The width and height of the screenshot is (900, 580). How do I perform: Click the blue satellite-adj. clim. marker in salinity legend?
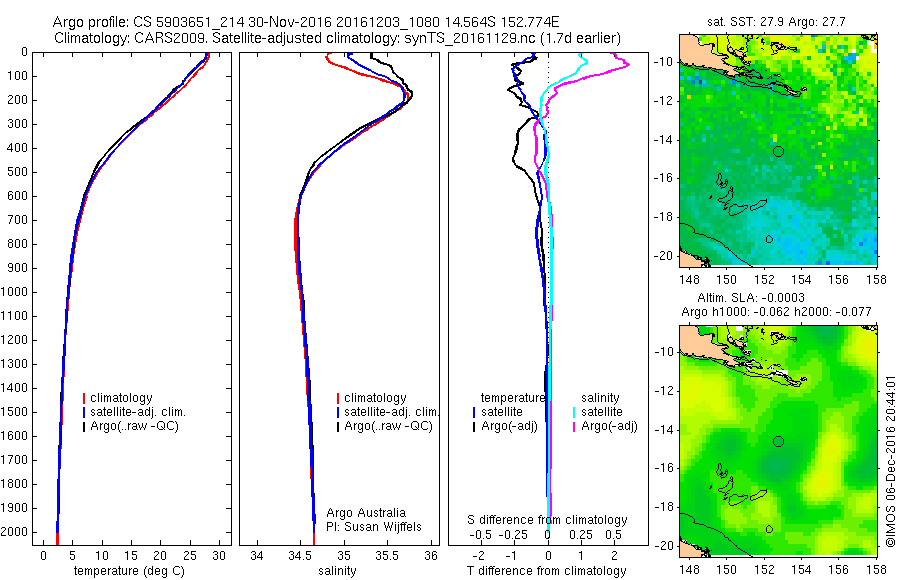click(338, 412)
